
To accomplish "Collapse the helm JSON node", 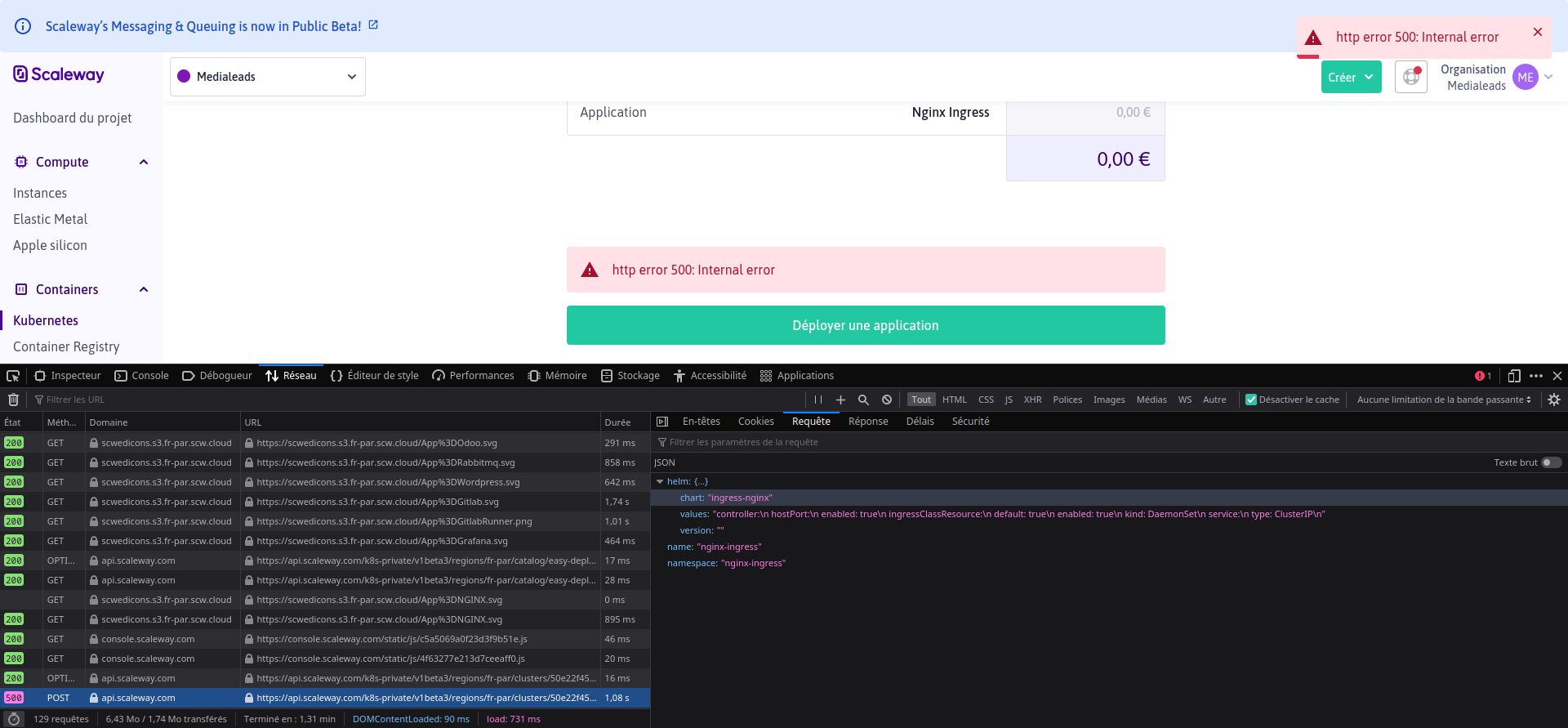I will pos(660,482).
